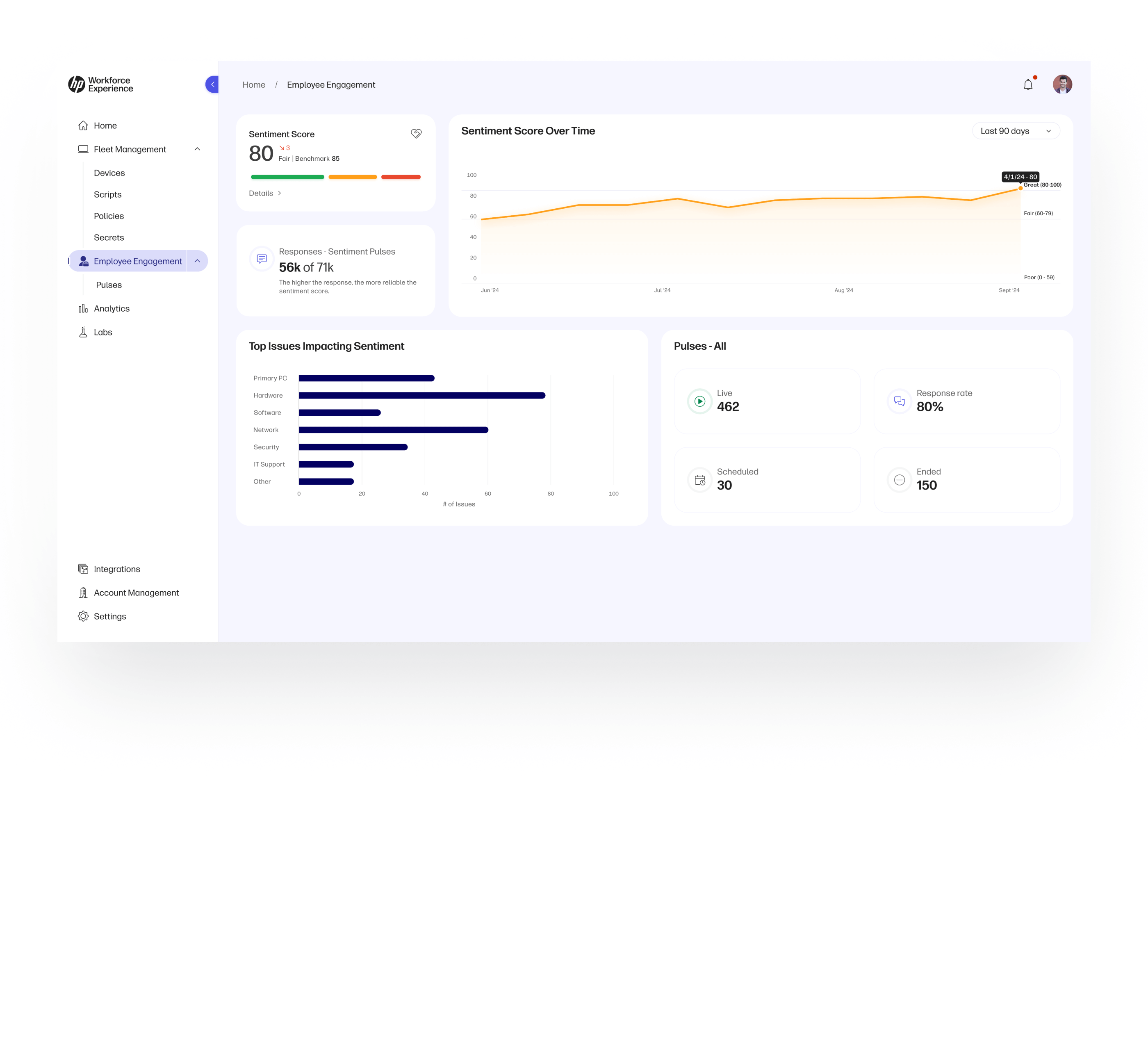This screenshot has width=1148, height=1053.
Task: Click the Analytics sidebar icon
Action: (x=83, y=308)
